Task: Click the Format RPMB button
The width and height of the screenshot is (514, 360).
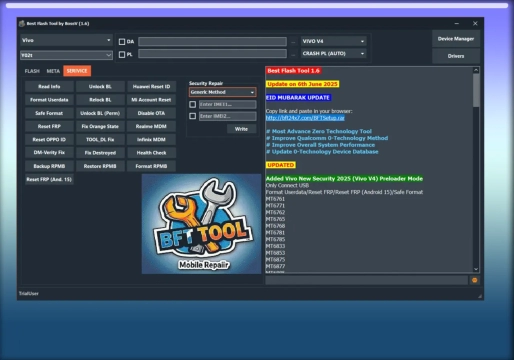Action: tap(151, 166)
